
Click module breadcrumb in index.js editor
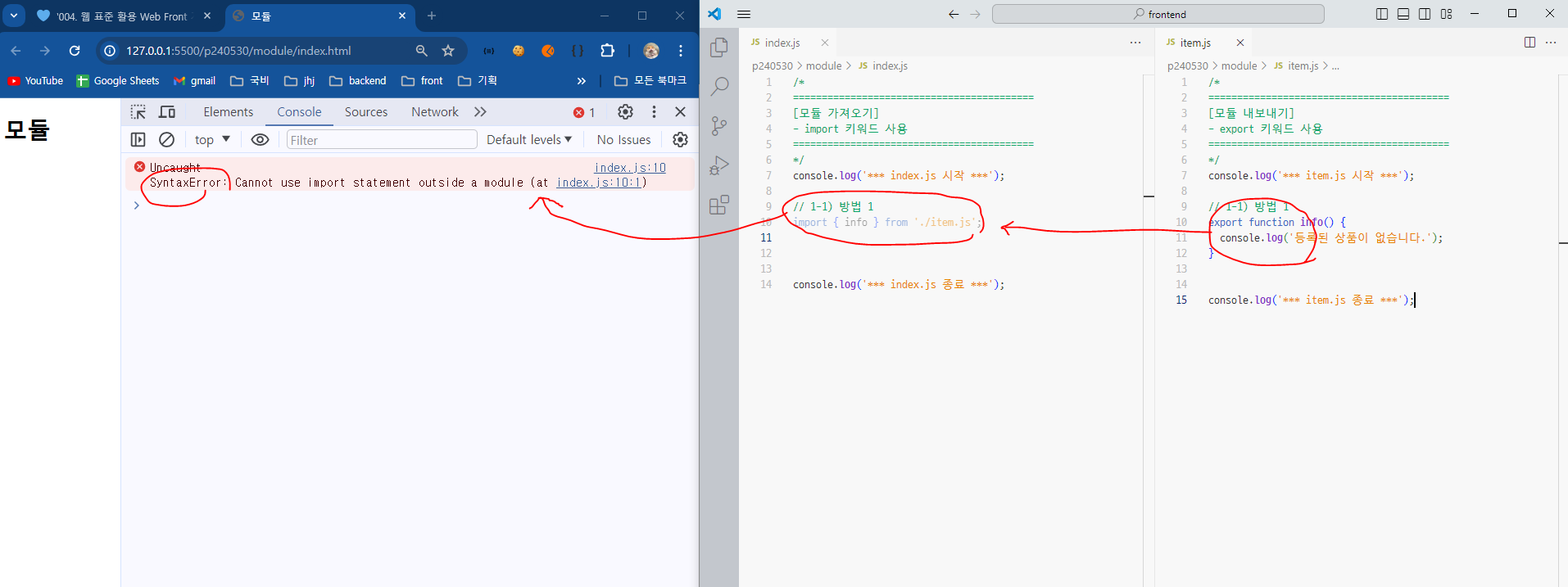point(823,65)
